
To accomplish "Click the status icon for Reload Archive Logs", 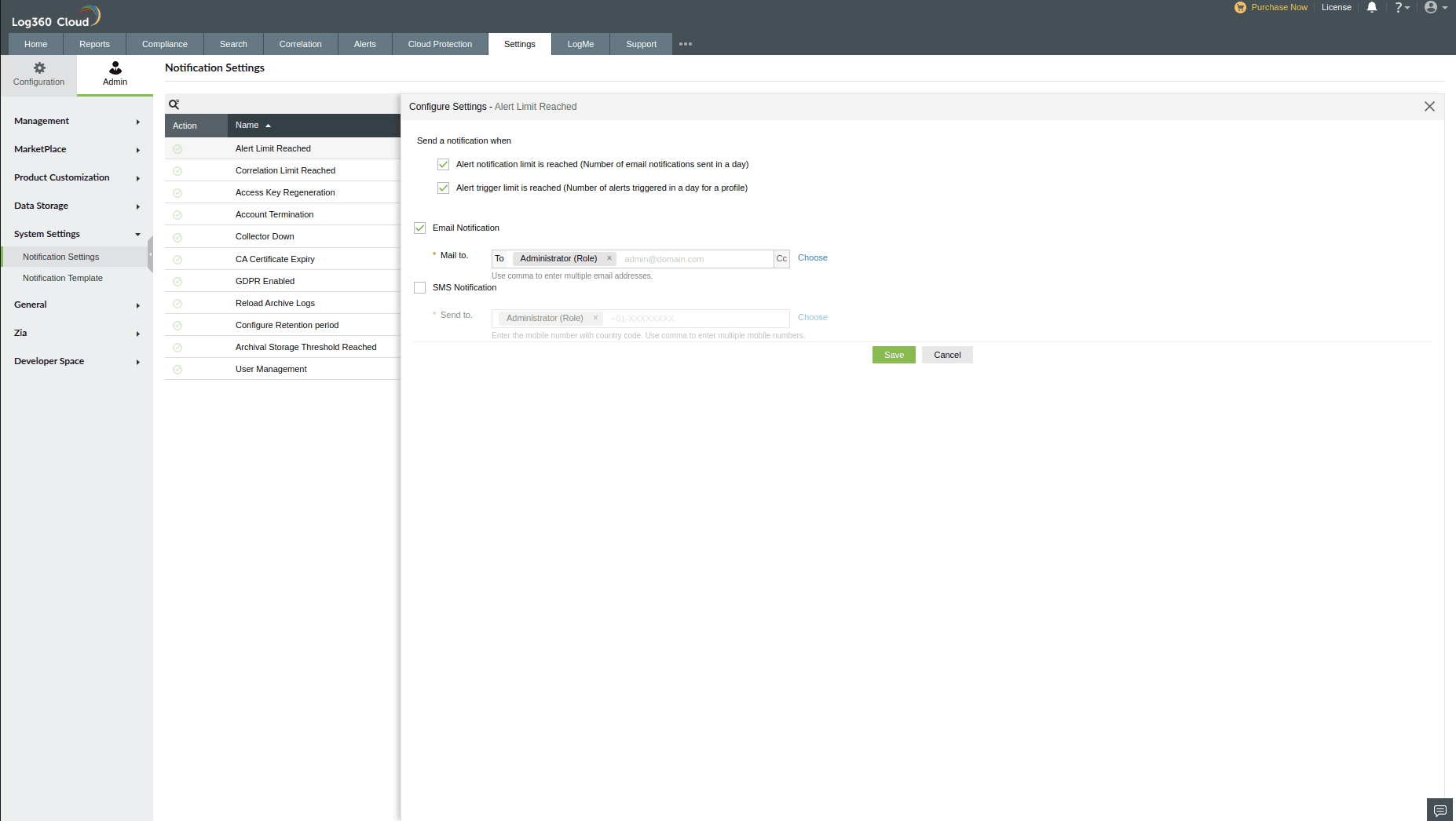I will 177,304.
